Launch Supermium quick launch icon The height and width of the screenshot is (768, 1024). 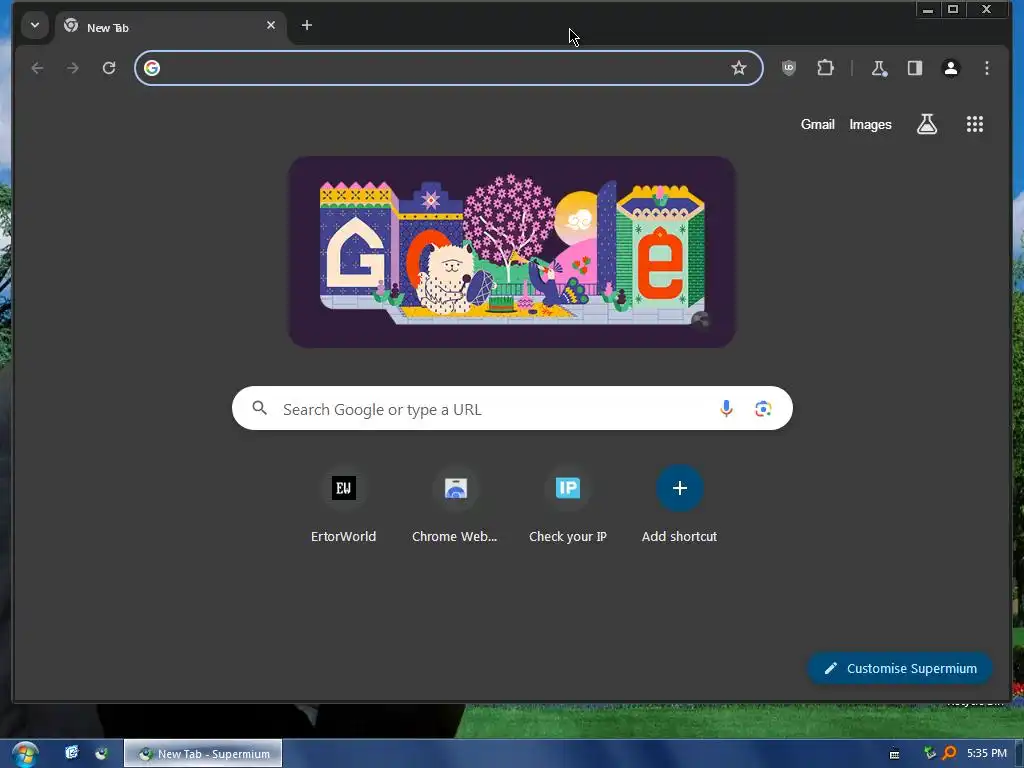click(x=101, y=753)
